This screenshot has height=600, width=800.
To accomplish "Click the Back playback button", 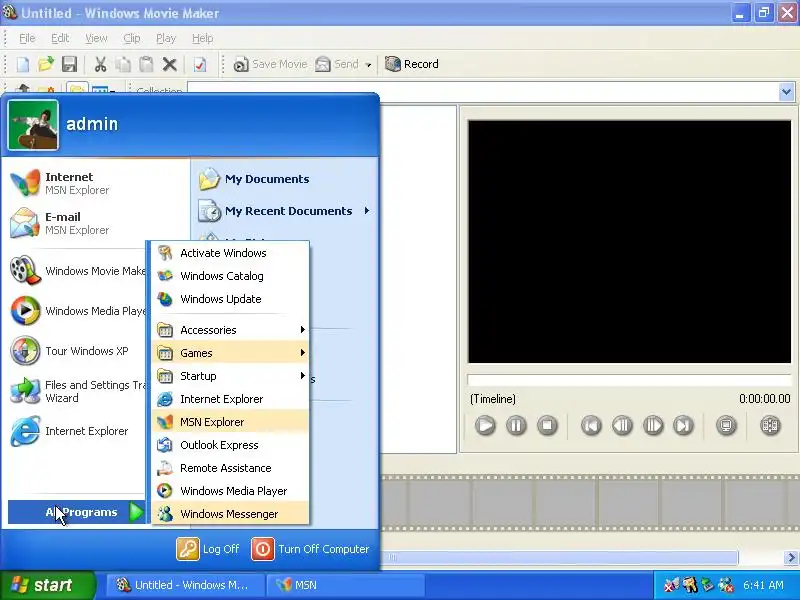I will pyautogui.click(x=591, y=425).
